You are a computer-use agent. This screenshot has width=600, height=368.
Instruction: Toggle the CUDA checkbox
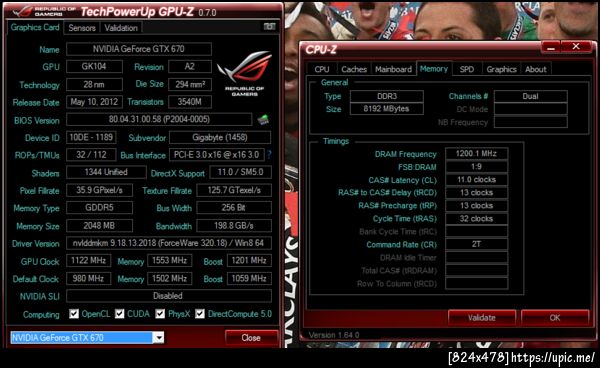coord(120,314)
